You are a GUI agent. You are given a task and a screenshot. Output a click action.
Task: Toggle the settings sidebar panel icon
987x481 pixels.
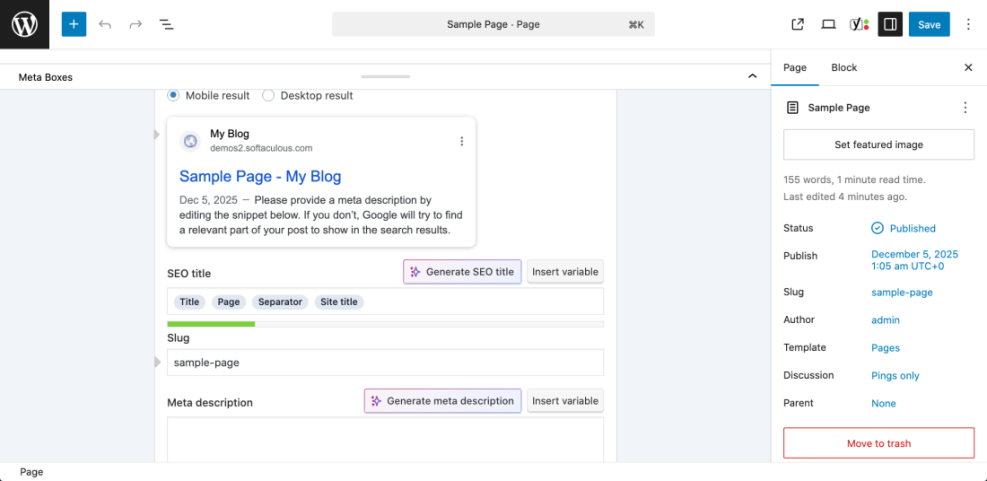(890, 25)
